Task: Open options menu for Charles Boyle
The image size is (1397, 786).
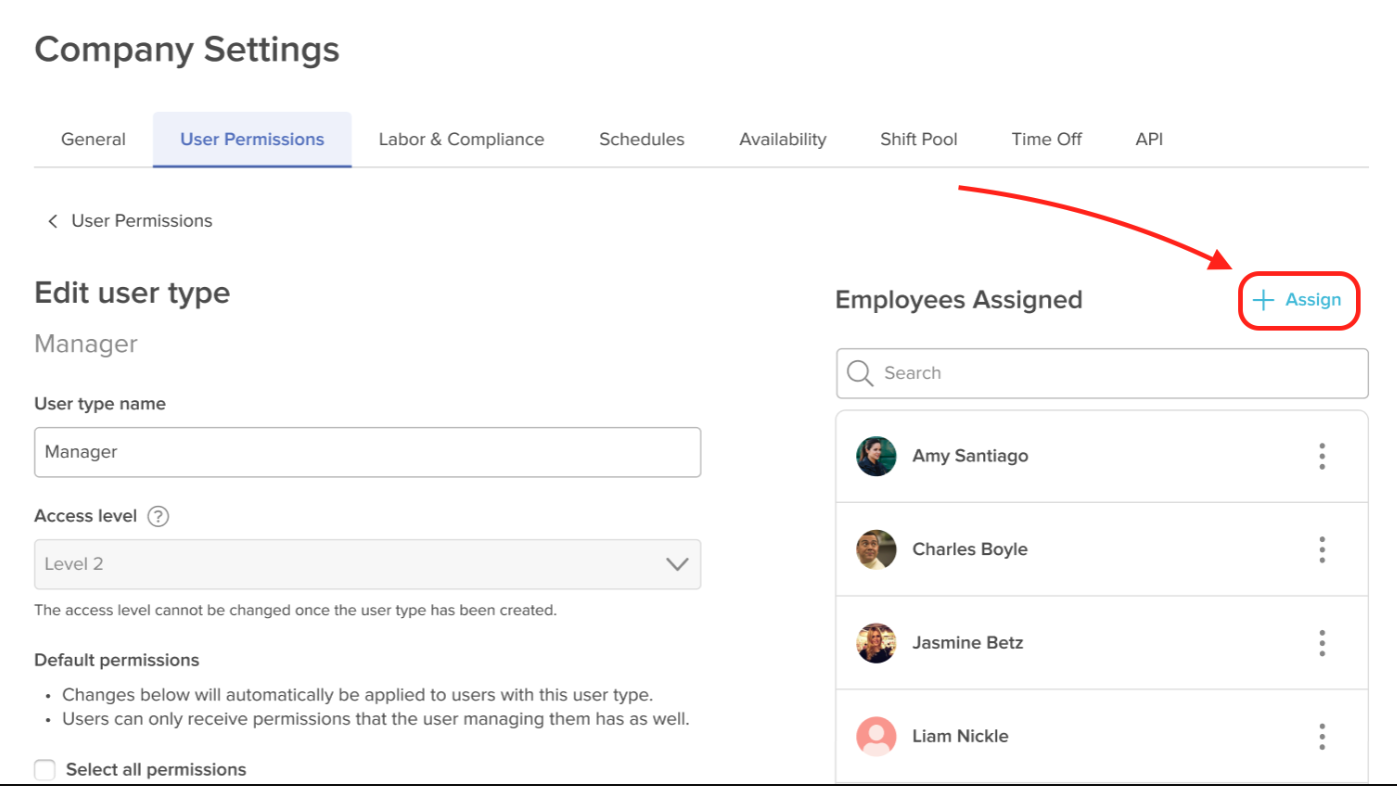Action: [1322, 549]
